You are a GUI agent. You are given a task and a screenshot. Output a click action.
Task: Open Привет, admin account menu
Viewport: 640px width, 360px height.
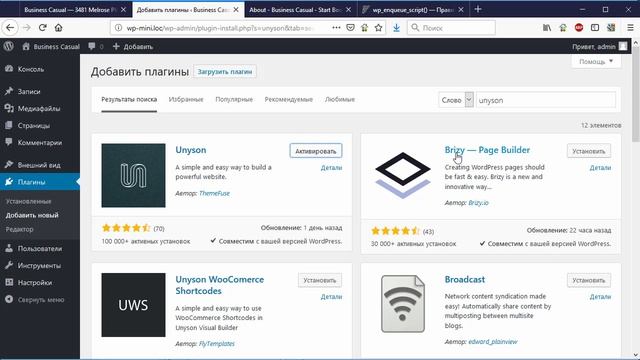coord(600,47)
